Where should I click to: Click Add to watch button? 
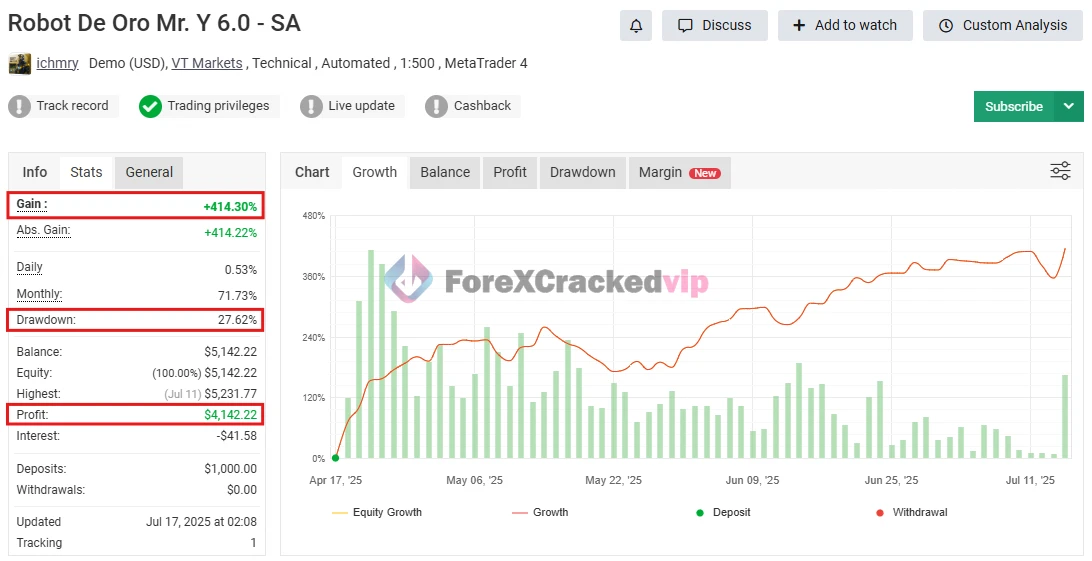pyautogui.click(x=845, y=25)
